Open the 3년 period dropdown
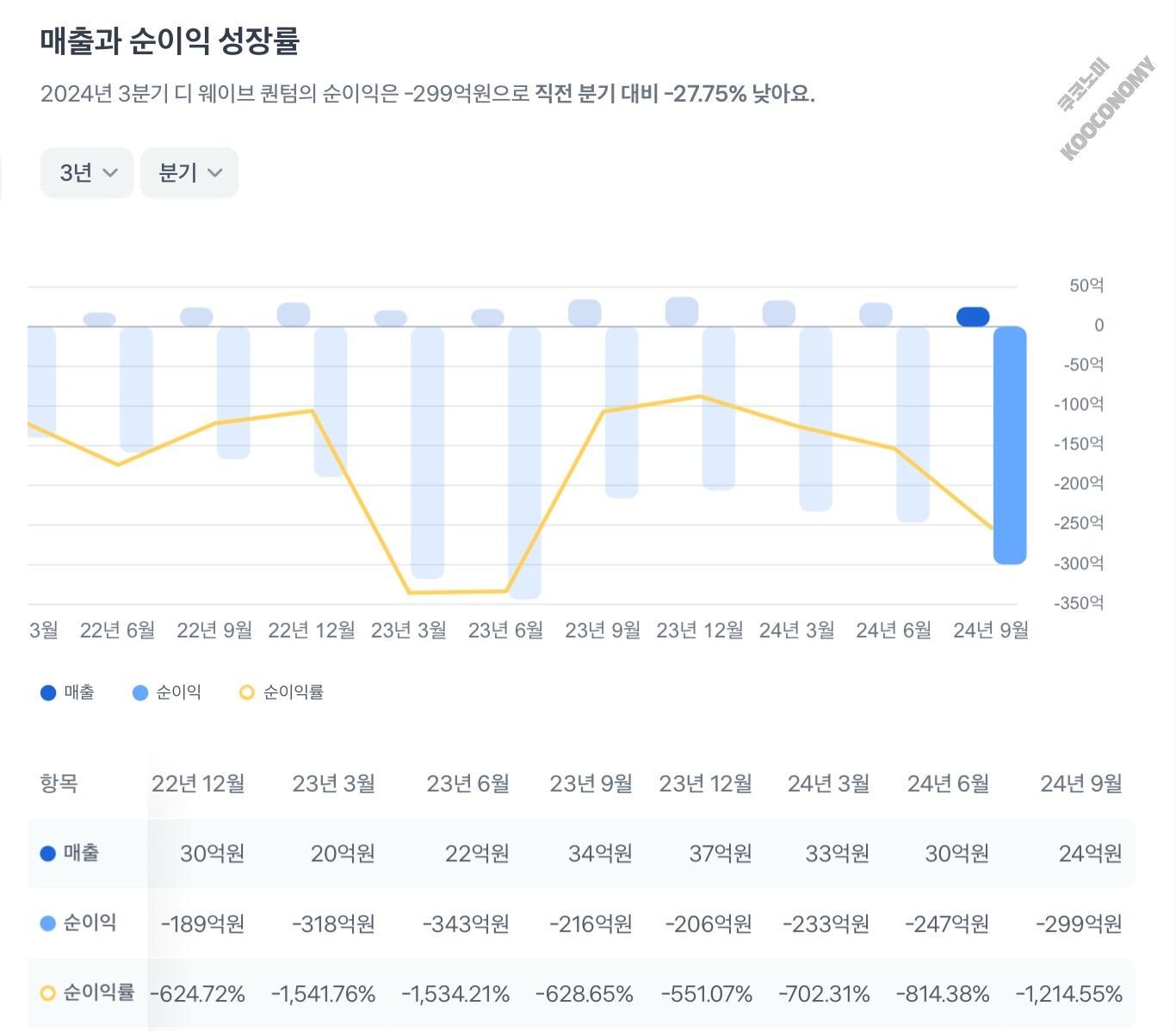 (87, 173)
